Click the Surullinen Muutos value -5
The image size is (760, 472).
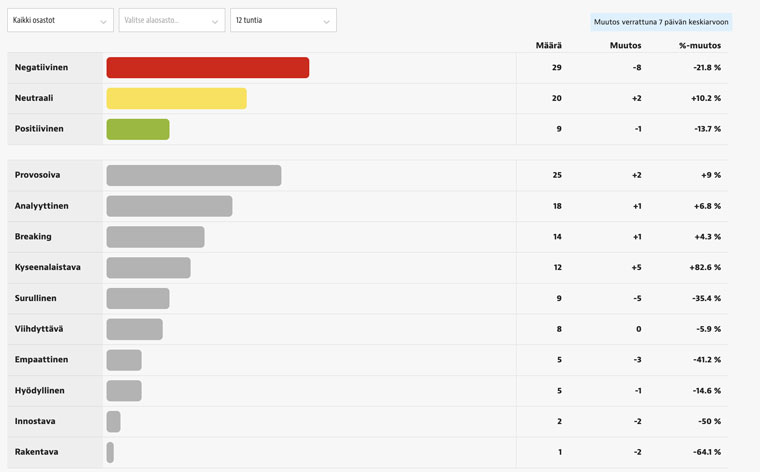point(637,298)
